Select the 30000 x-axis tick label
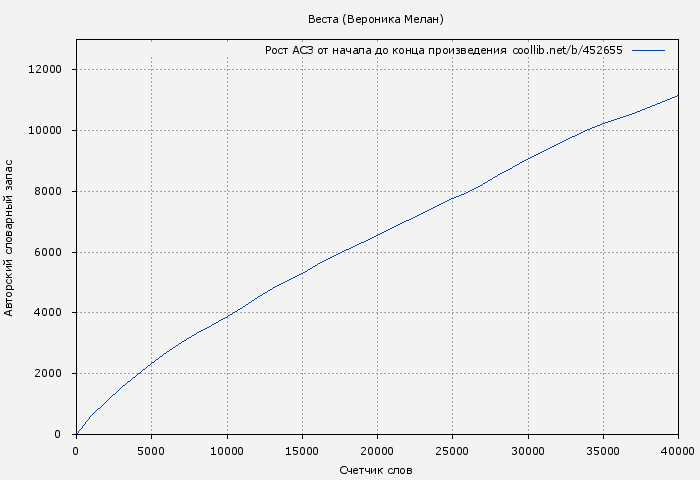700x480 pixels. pos(527,451)
